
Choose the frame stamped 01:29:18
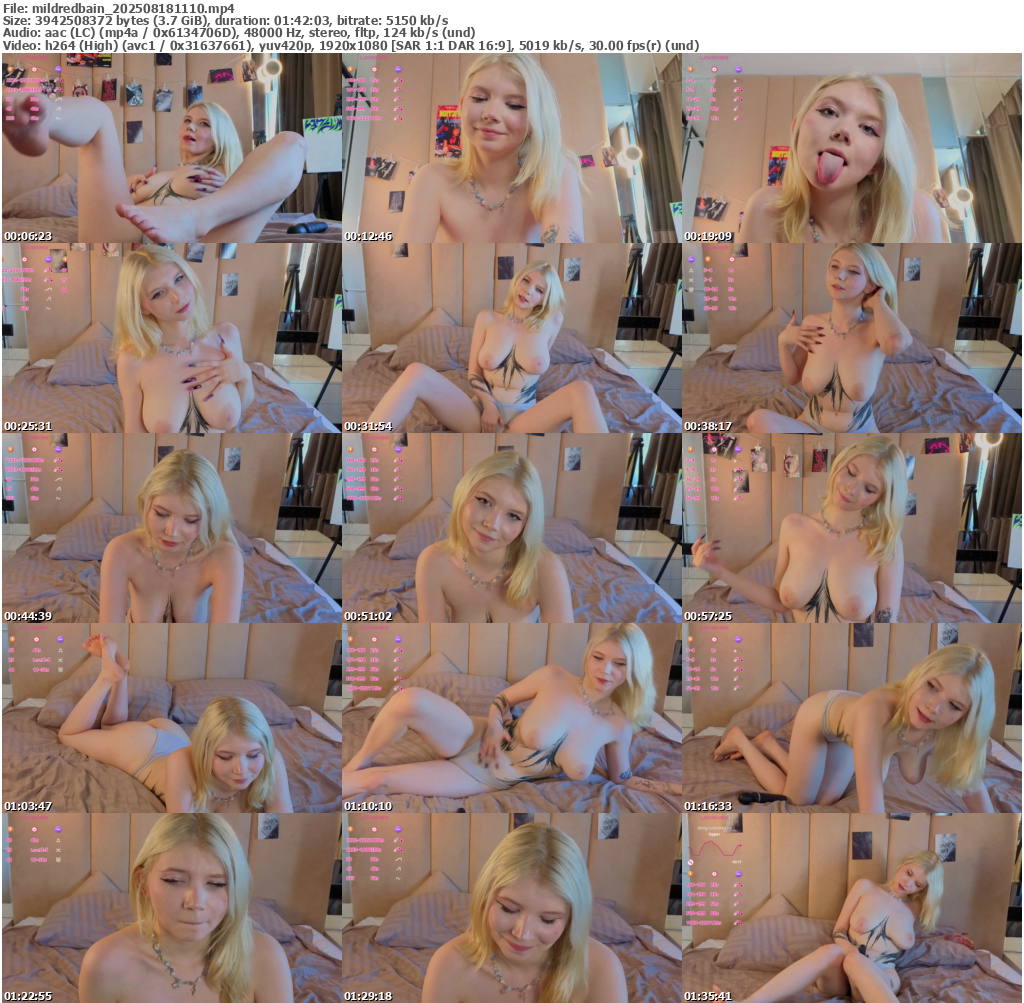(511, 908)
